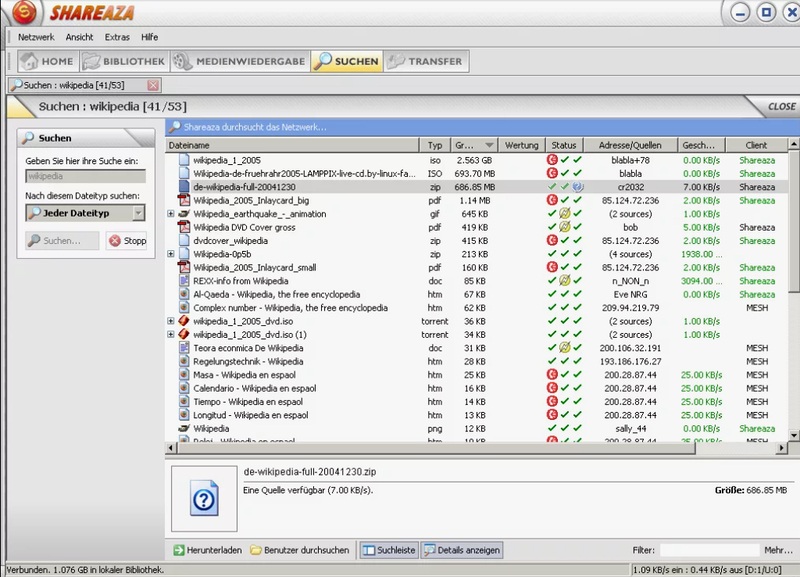Open the Home section in toolbar
The width and height of the screenshot is (800, 577).
pos(46,61)
